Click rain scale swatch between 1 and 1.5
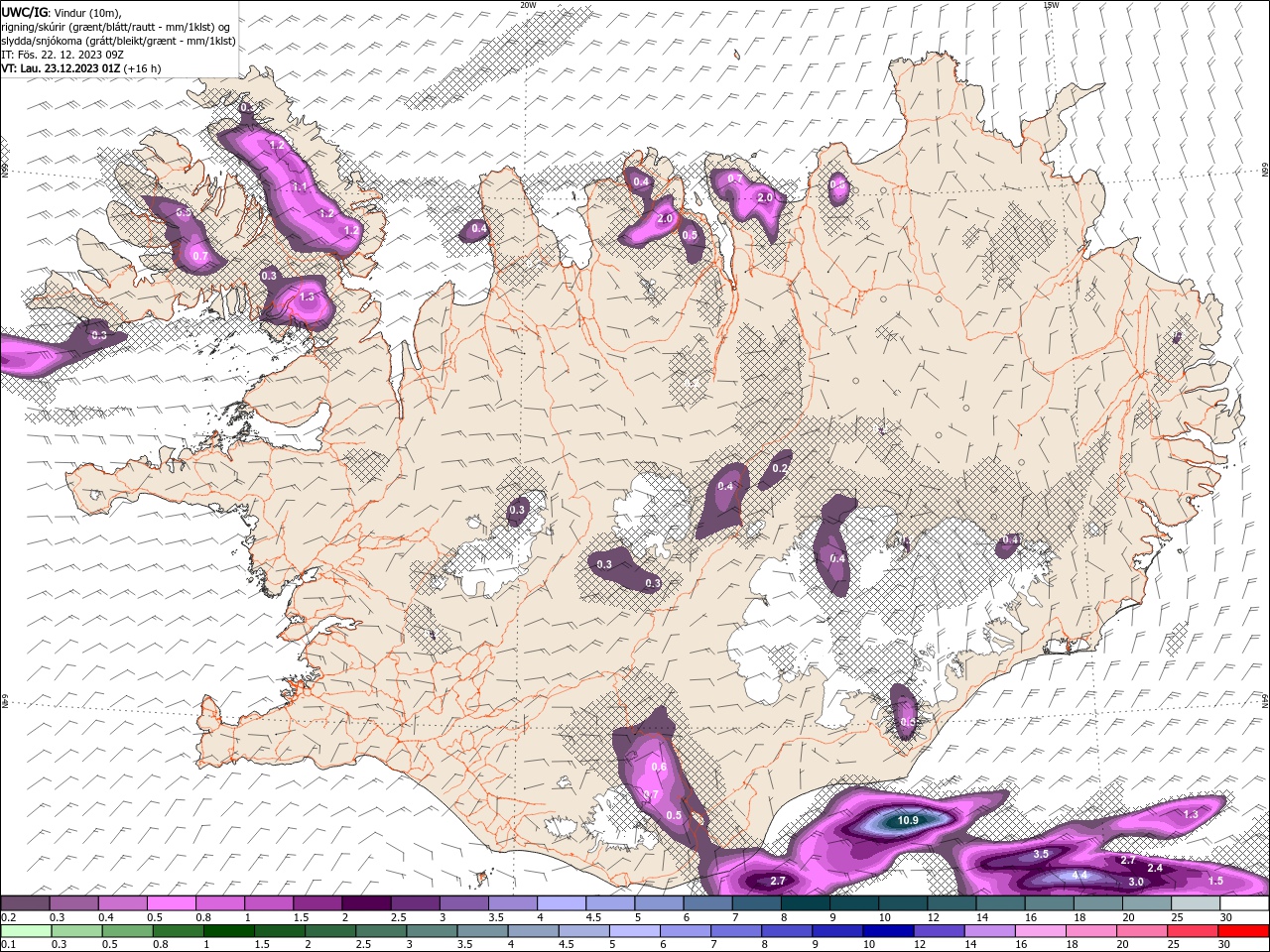This screenshot has height=952, width=1270. click(x=230, y=931)
